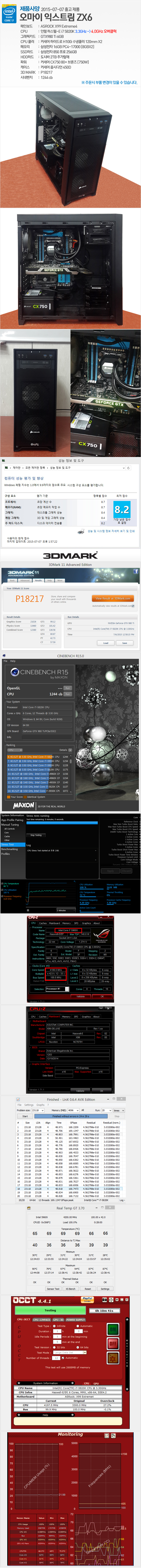Open the File menu in Cinebench
Image resolution: width=141 pixels, height=1568 pixels.
point(5,661)
